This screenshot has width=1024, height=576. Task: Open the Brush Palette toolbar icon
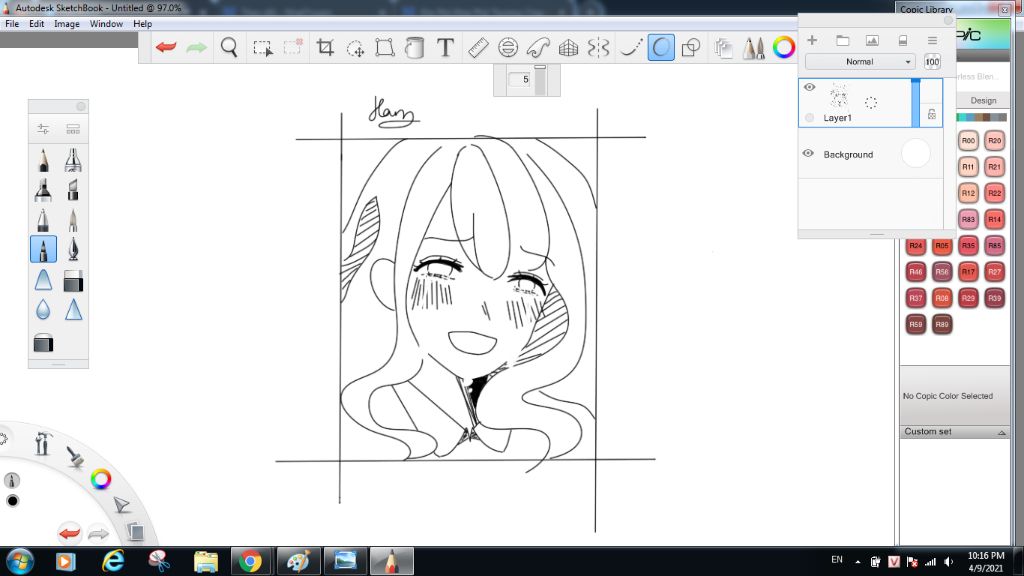point(754,48)
